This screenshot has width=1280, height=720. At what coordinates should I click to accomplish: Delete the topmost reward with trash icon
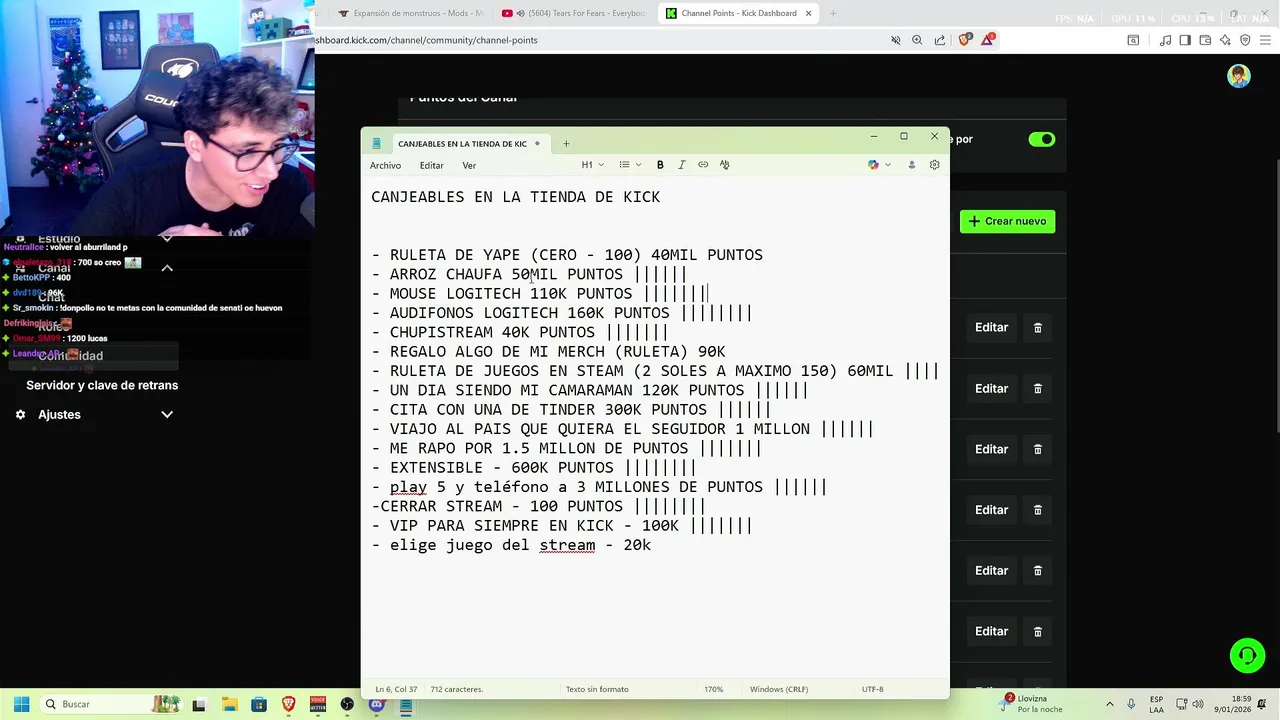point(1037,327)
